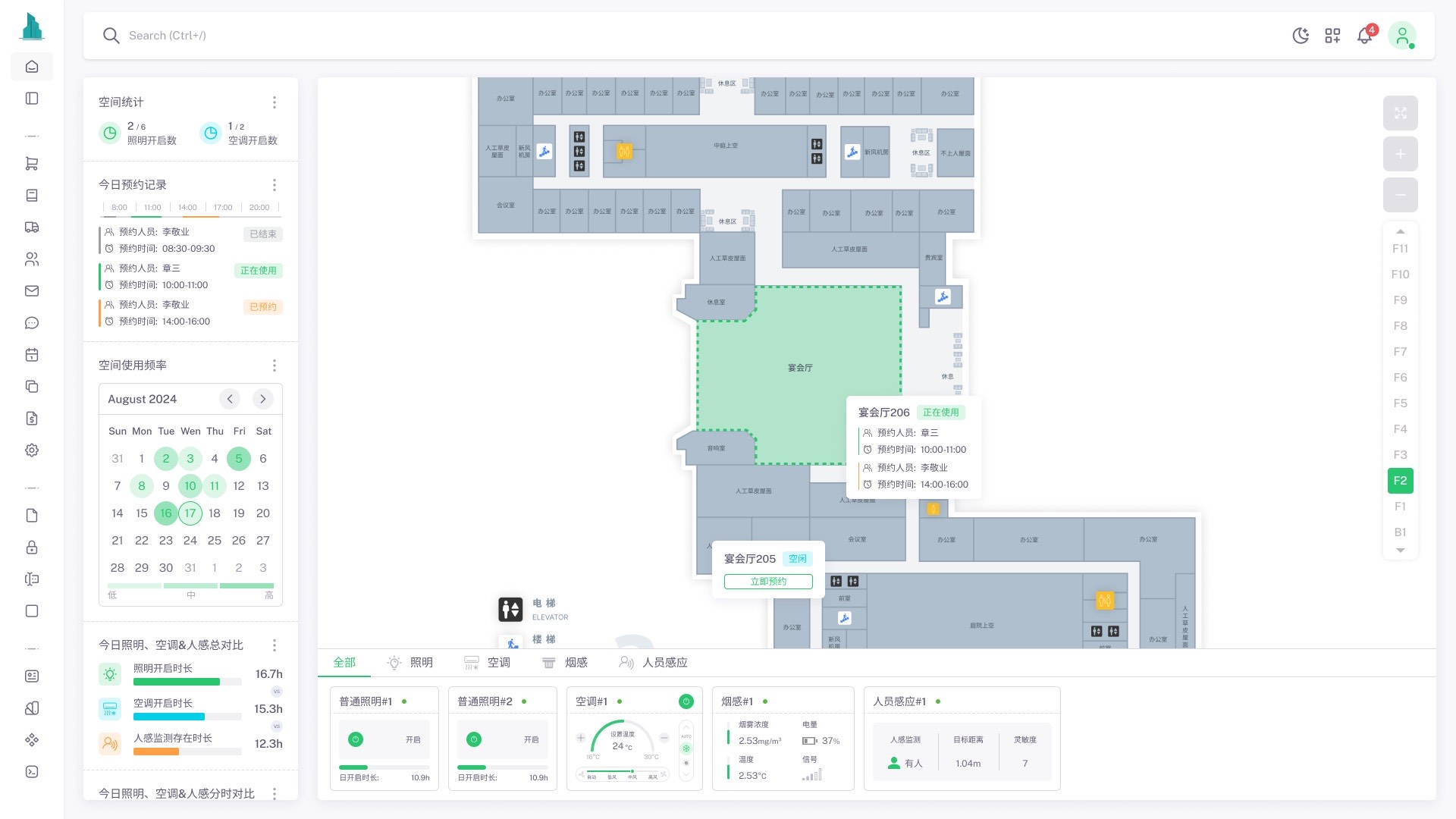Open the apps grid shortcut icon
The image size is (1456, 819).
point(1332,36)
